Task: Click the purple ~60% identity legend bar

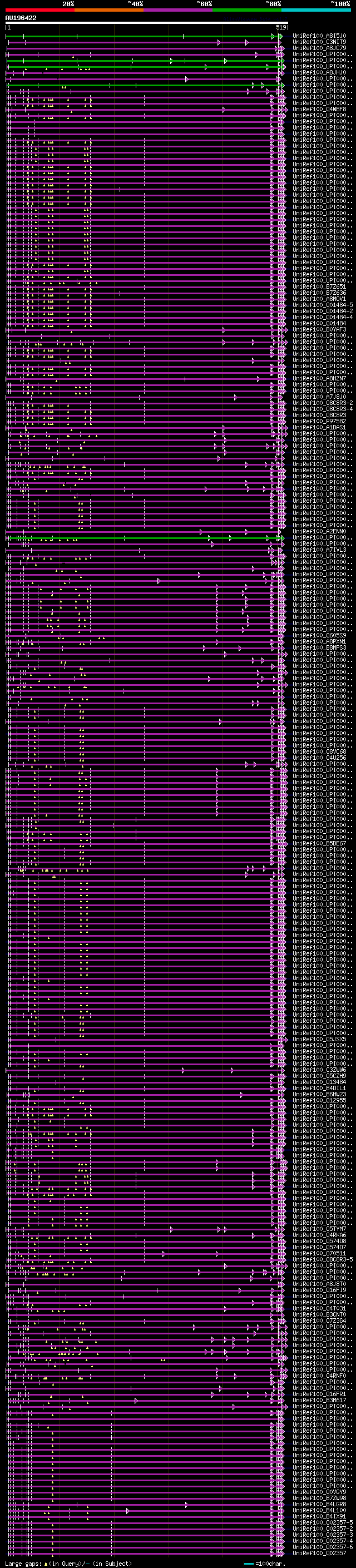Action: pyautogui.click(x=179, y=10)
